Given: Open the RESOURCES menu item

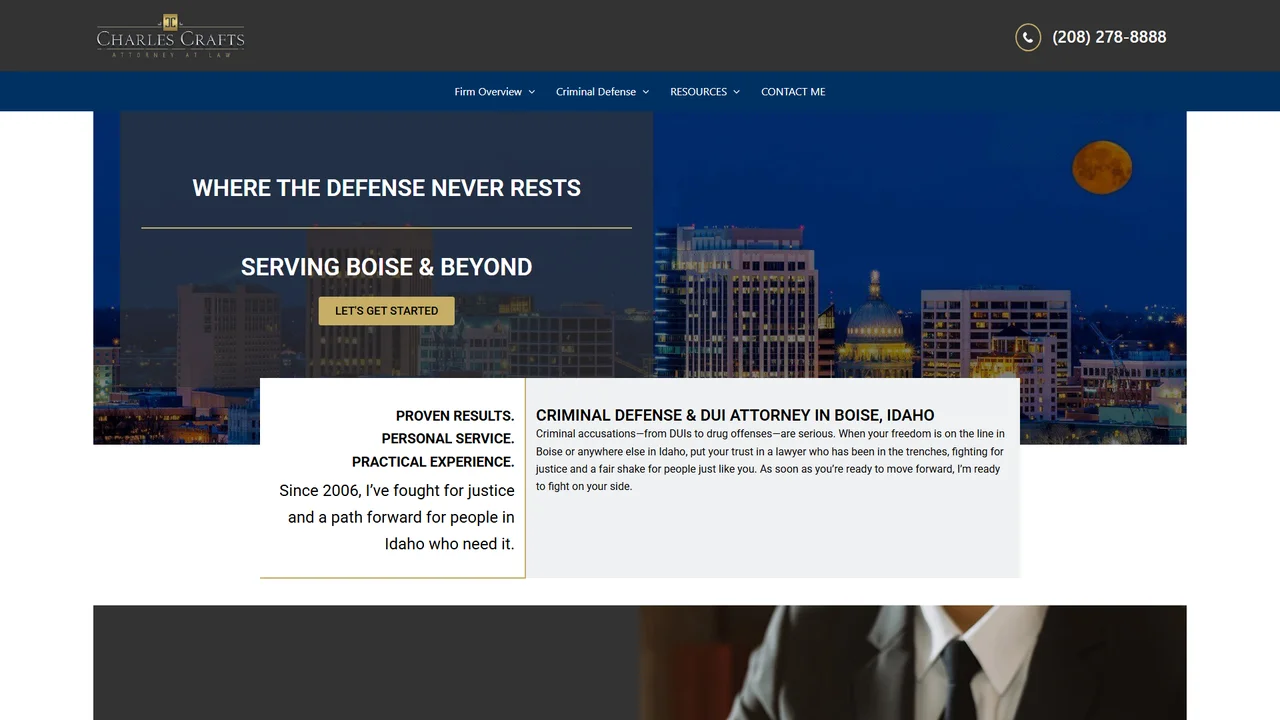Looking at the screenshot, I should 698,92.
